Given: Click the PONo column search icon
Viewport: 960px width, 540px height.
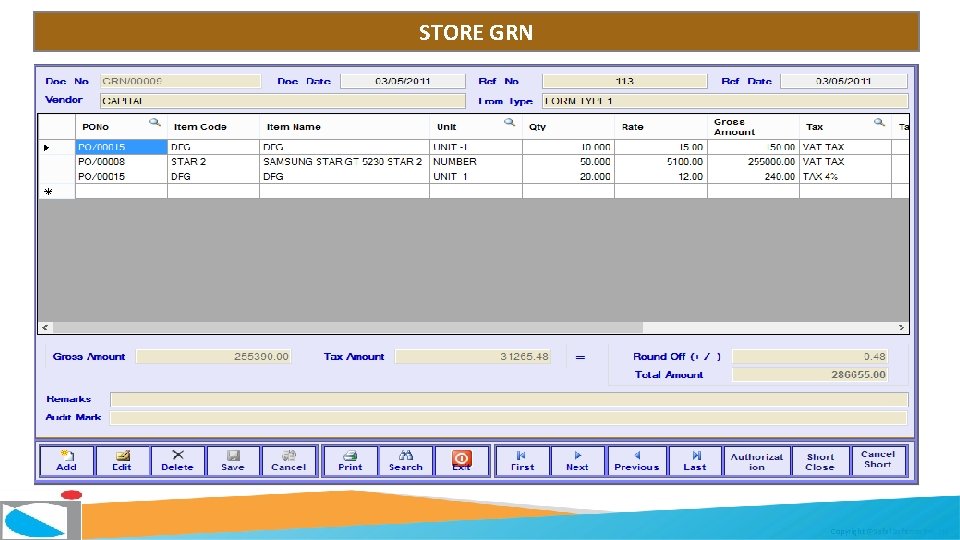Looking at the screenshot, I should click(x=154, y=122).
